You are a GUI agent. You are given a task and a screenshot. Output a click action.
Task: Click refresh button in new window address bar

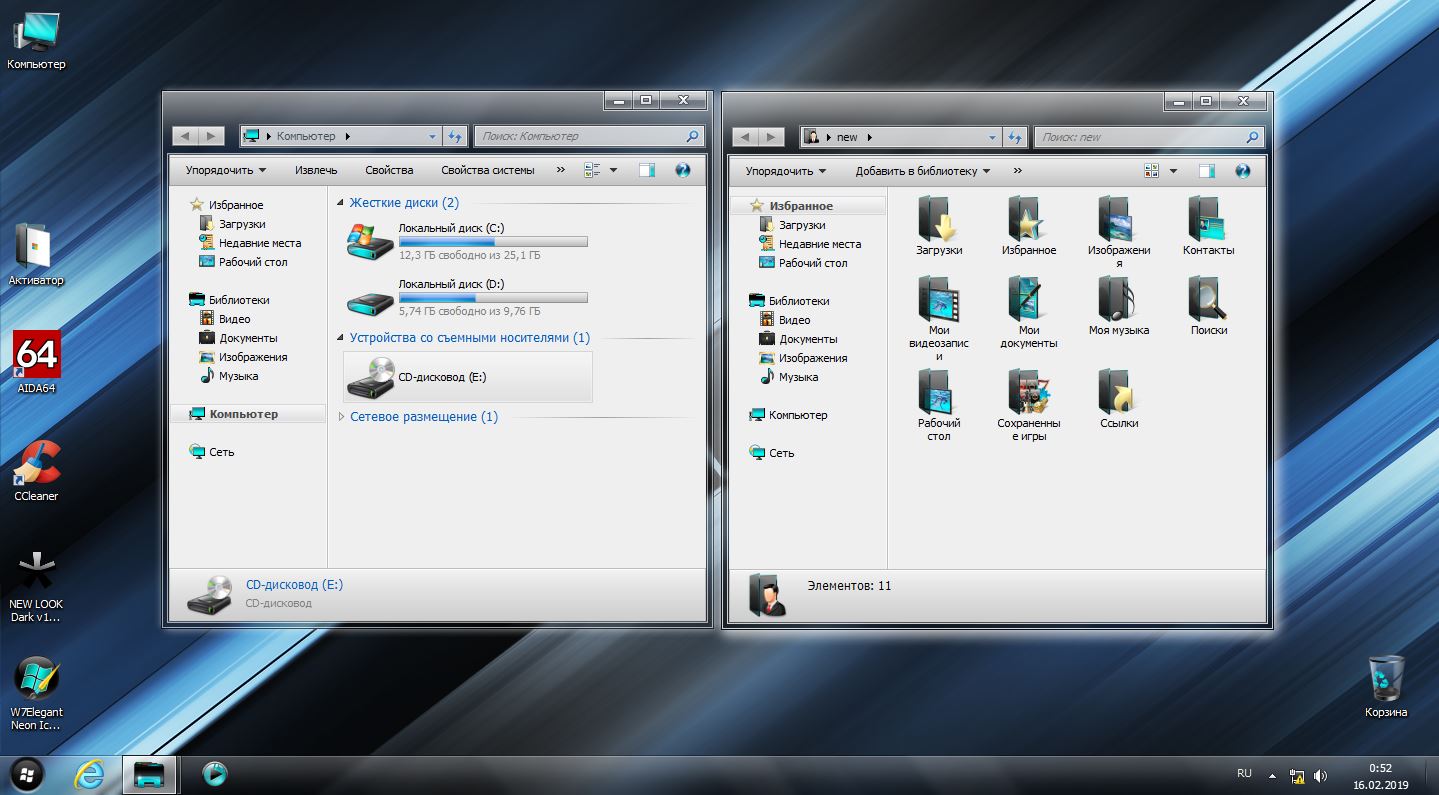tap(1015, 137)
